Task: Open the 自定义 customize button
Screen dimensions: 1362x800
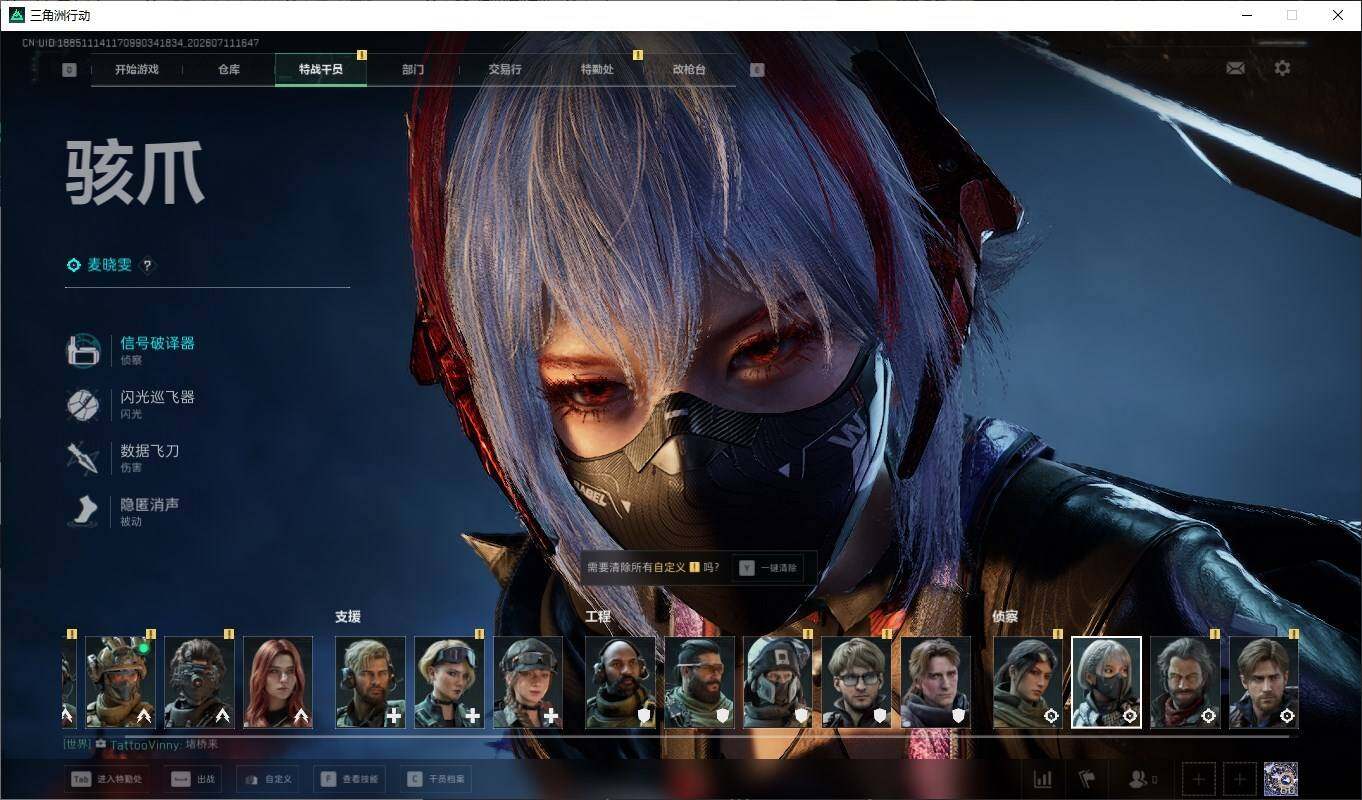Action: coord(268,779)
